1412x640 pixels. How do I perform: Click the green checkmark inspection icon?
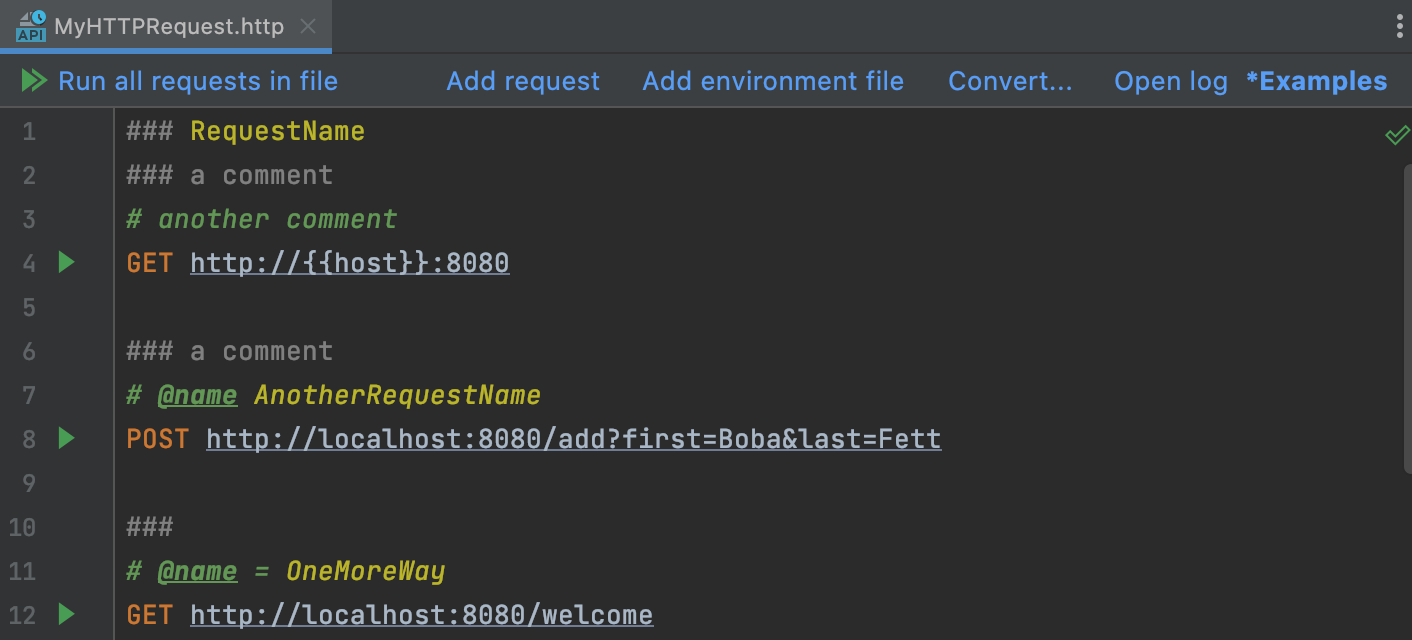tap(1396, 135)
